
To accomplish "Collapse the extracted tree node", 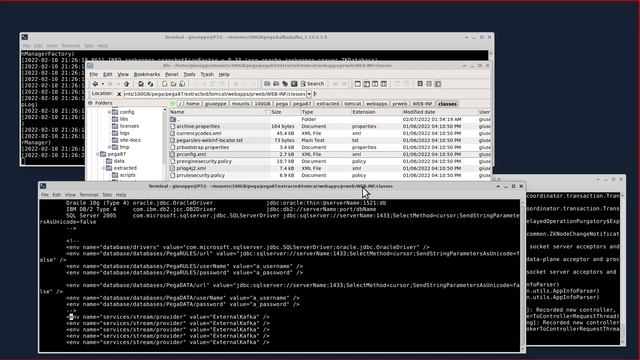I will coord(103,168).
